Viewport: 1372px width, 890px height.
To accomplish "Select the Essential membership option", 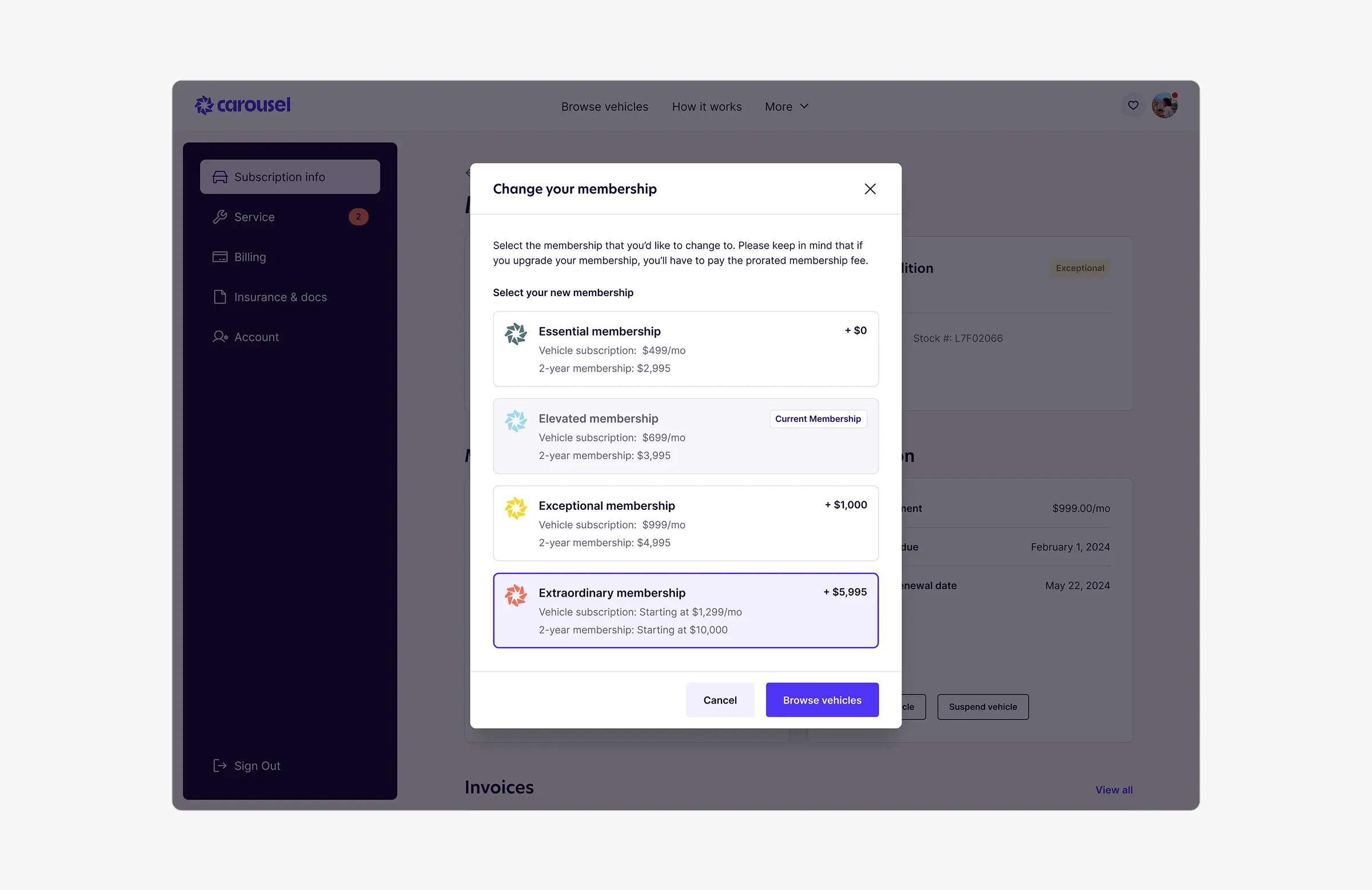I will (685, 349).
